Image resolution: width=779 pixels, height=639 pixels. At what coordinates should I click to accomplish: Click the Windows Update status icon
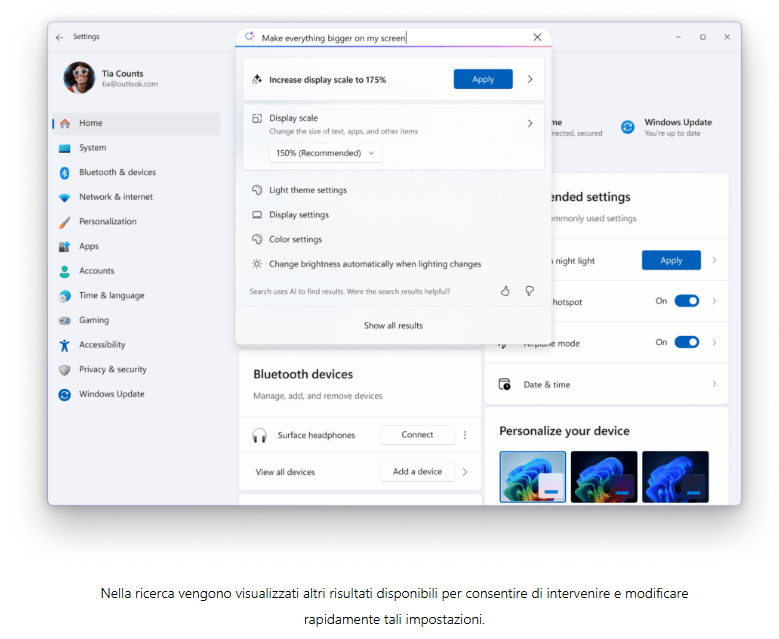pyautogui.click(x=628, y=127)
